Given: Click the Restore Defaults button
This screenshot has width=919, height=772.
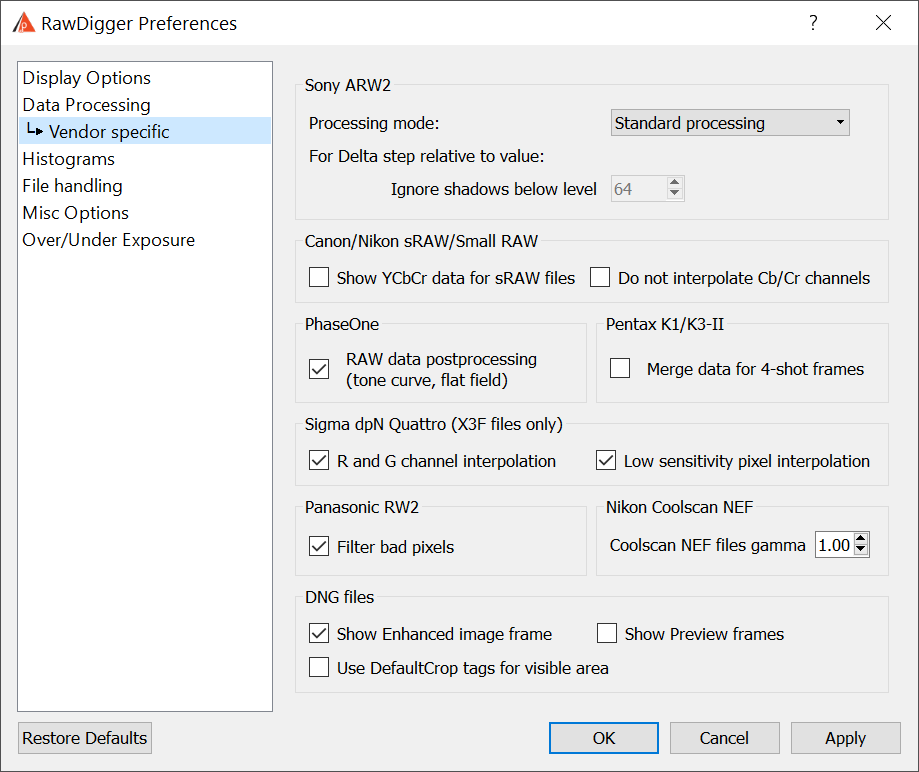Looking at the screenshot, I should (85, 738).
